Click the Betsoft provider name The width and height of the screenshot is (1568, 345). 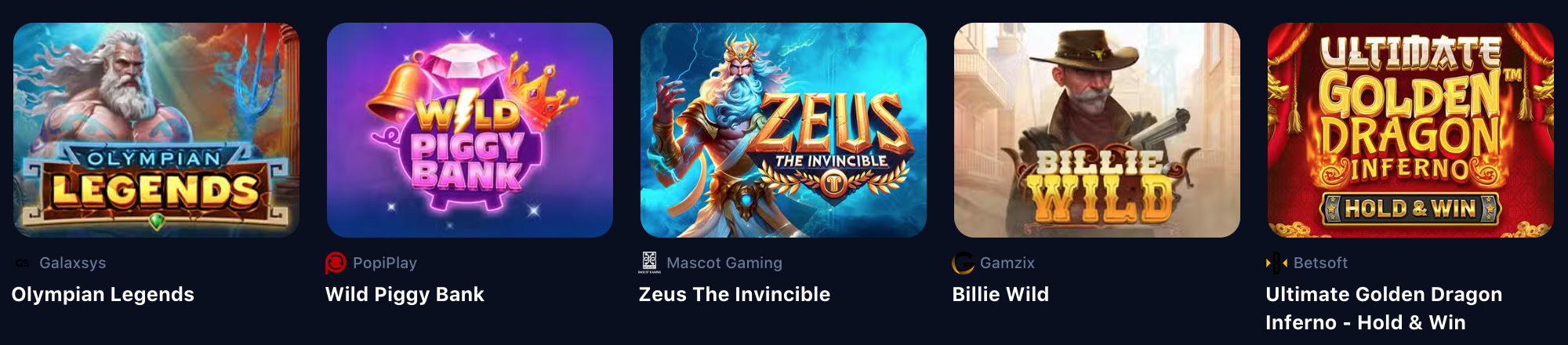click(1320, 263)
